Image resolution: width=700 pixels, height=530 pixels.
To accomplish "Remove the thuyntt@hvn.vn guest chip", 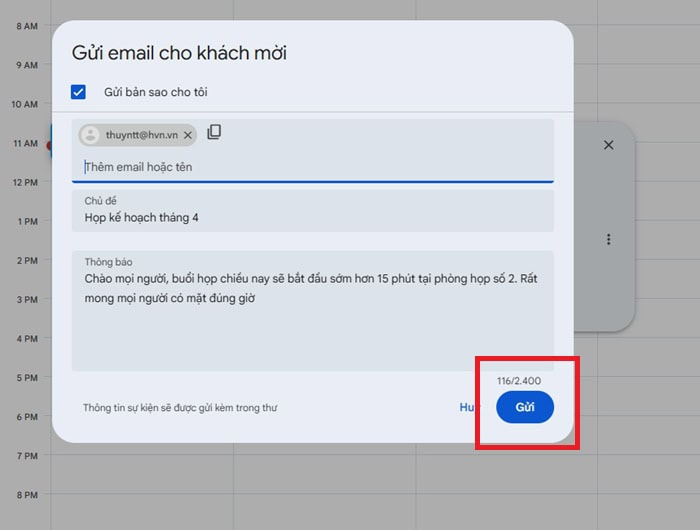I will tap(187, 135).
